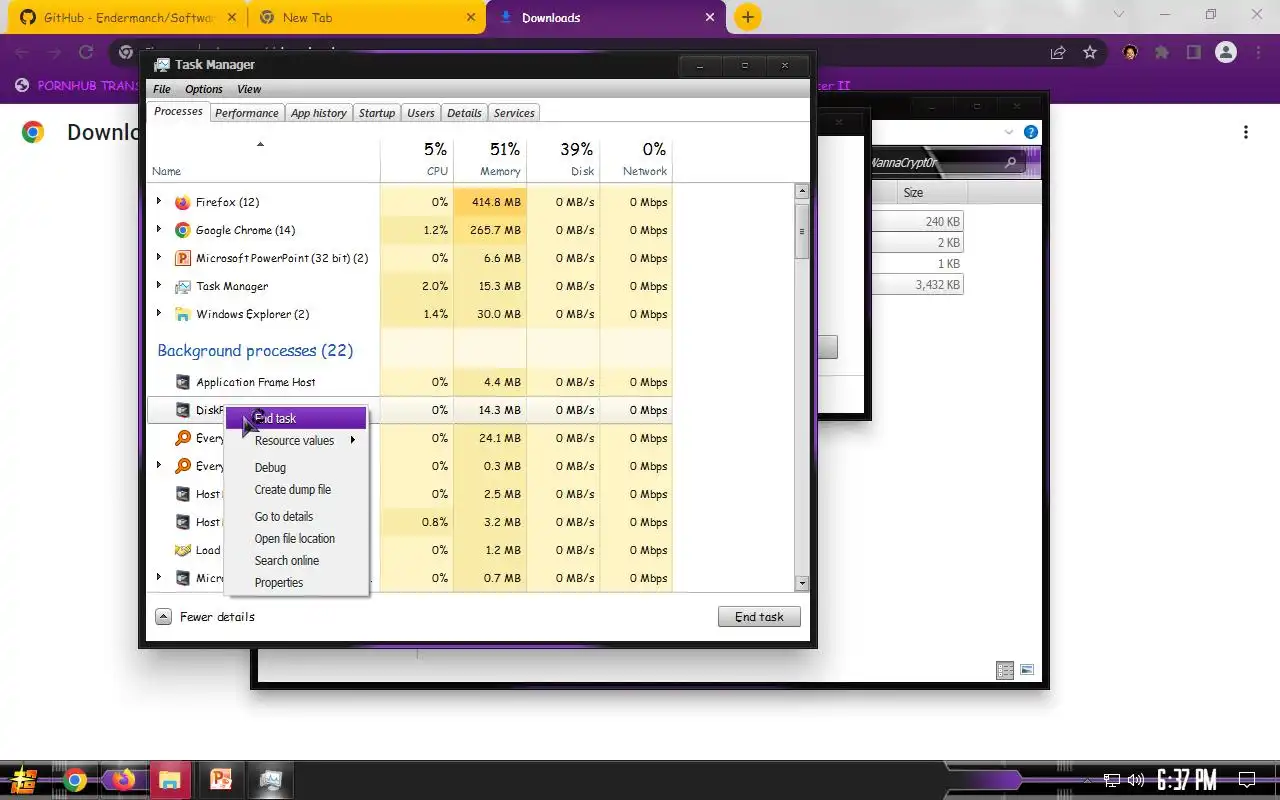The image size is (1280, 800).
Task: Open the Resource values submenu
Action: [296, 440]
